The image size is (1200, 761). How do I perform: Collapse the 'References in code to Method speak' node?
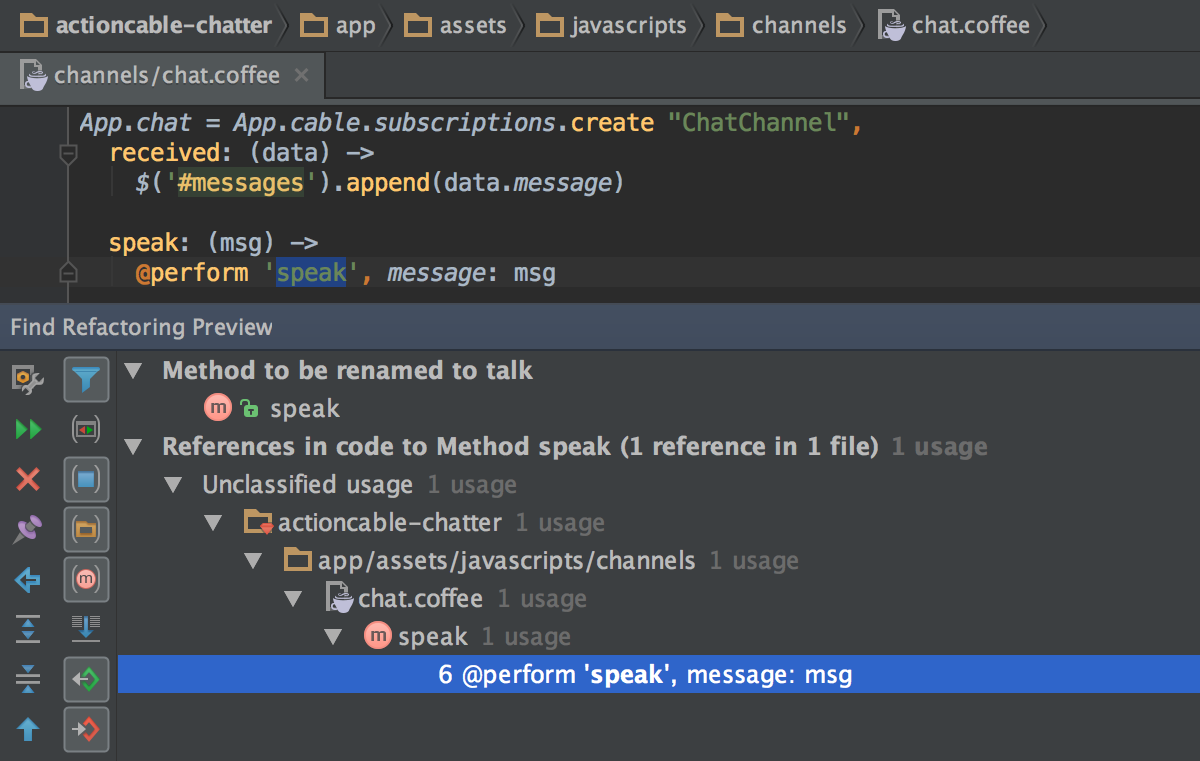click(133, 447)
